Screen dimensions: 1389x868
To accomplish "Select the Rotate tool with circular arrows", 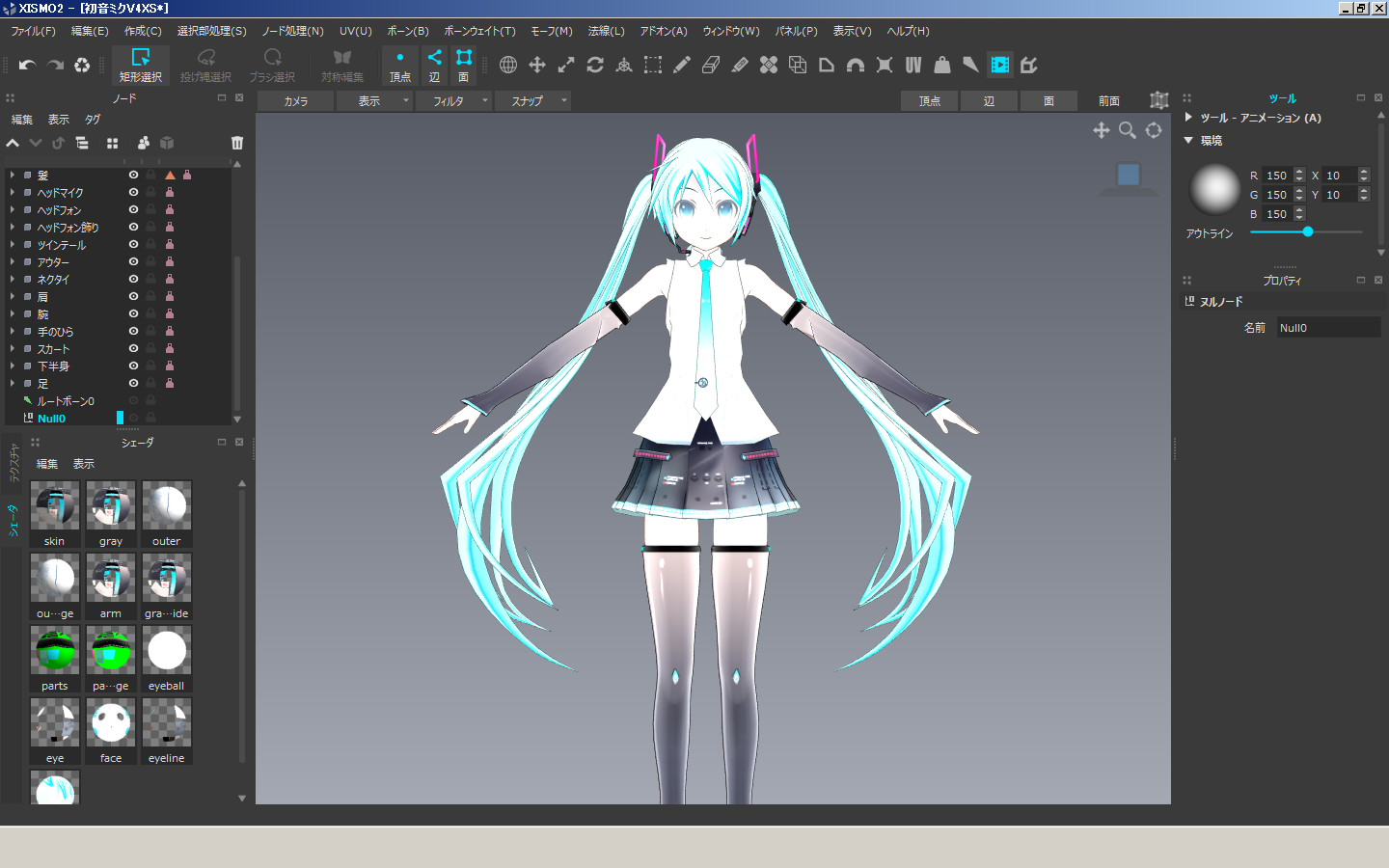I will 595,65.
